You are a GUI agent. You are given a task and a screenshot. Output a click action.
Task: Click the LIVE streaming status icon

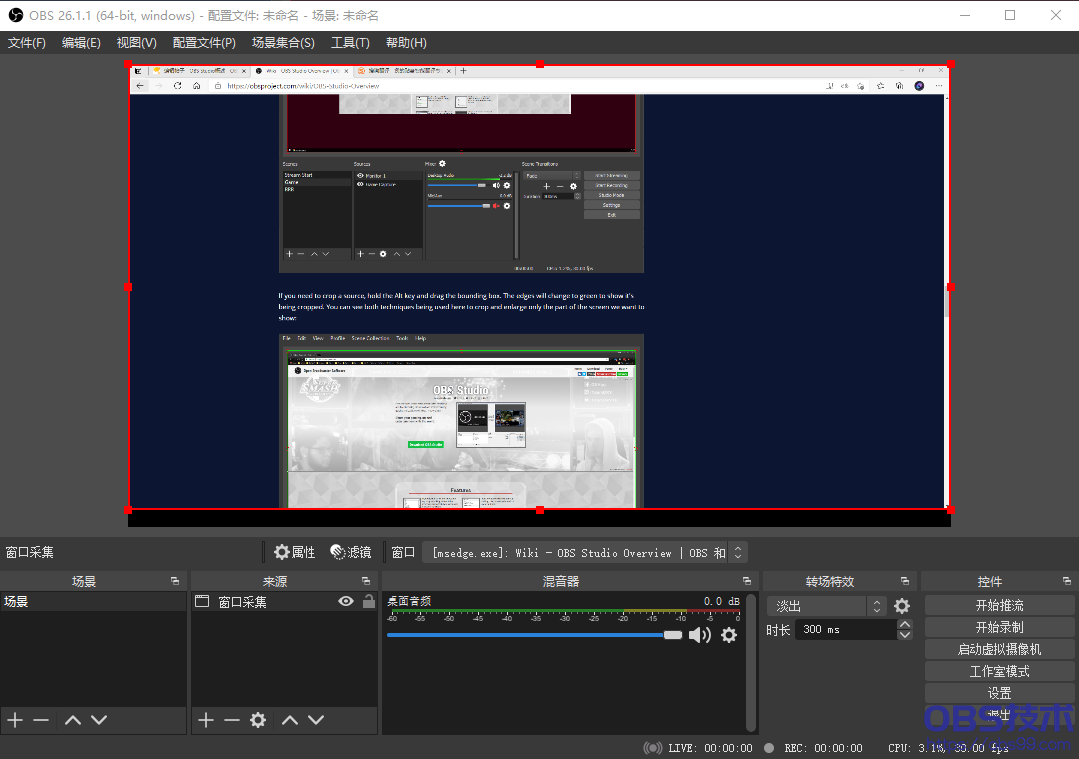click(652, 748)
